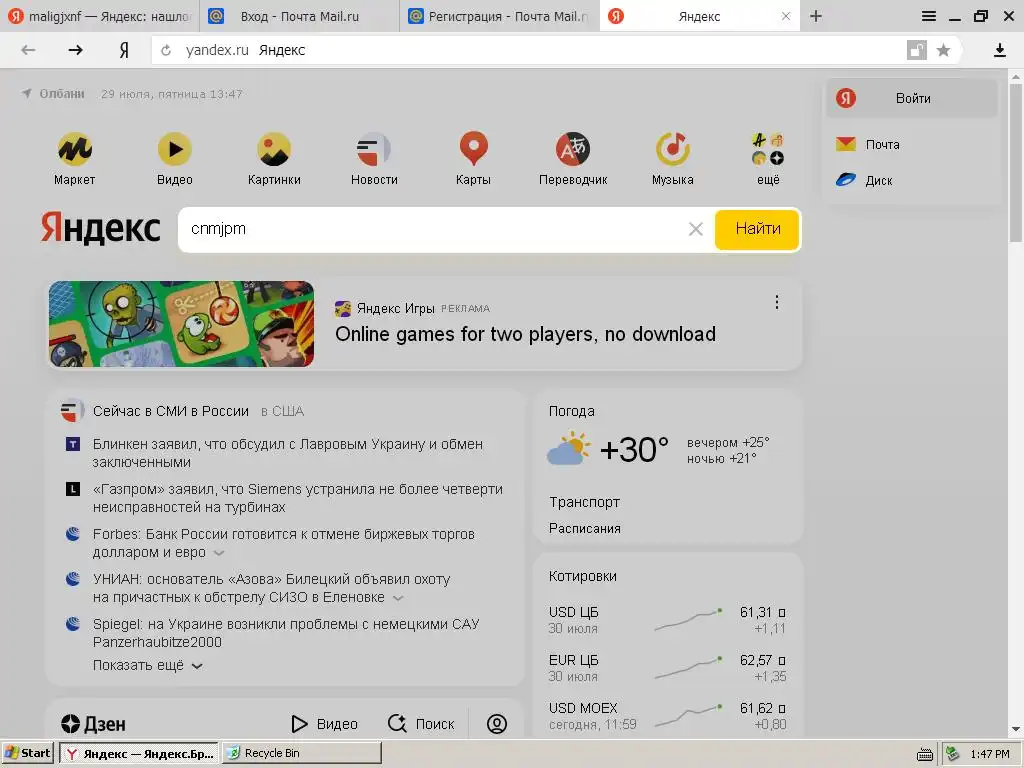1024x768 pixels.
Task: Switch to Вход - Почта Mail.ru tab
Action: (299, 16)
